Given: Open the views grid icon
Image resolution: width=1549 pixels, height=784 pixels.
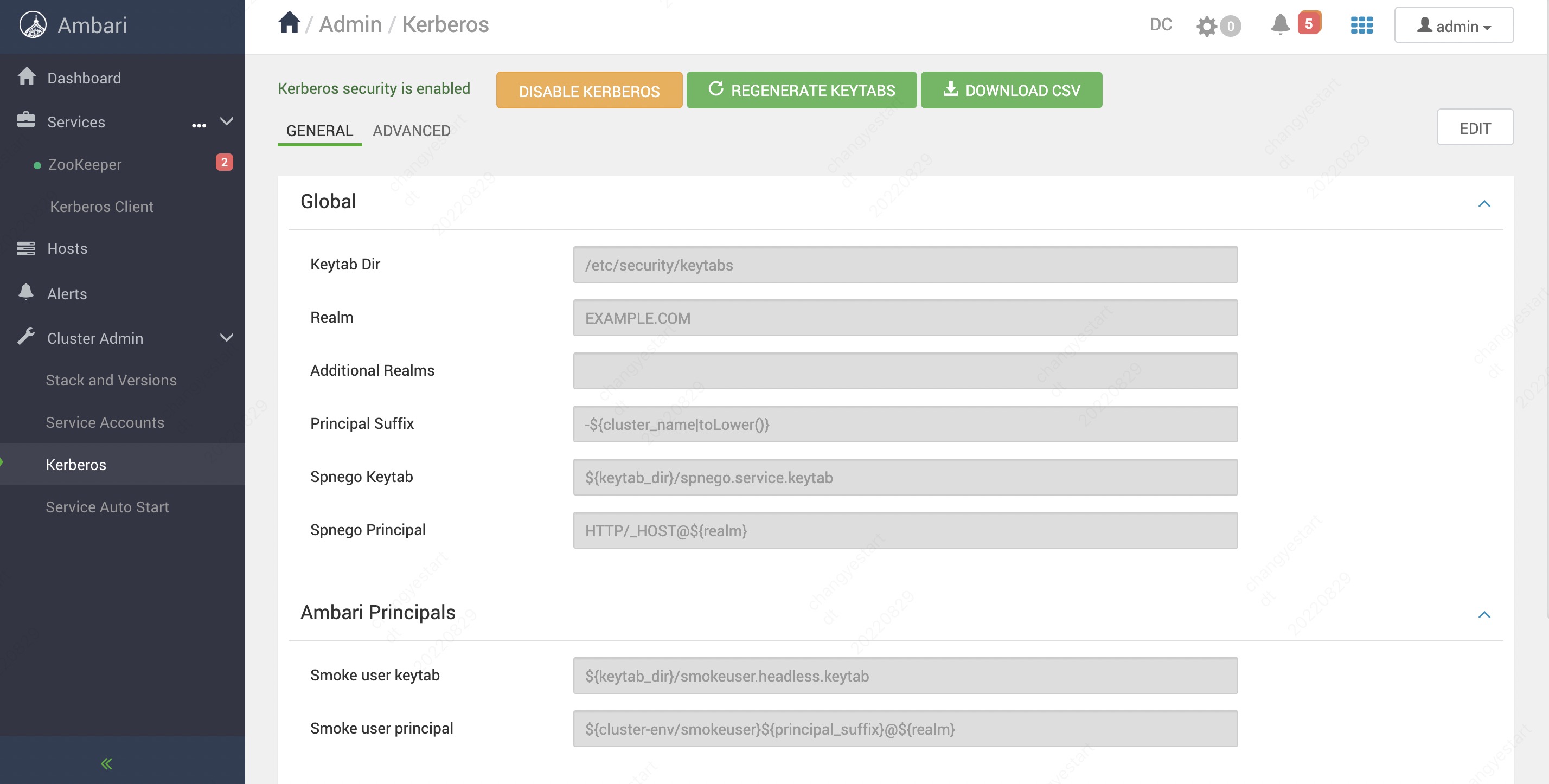Looking at the screenshot, I should 1361,25.
